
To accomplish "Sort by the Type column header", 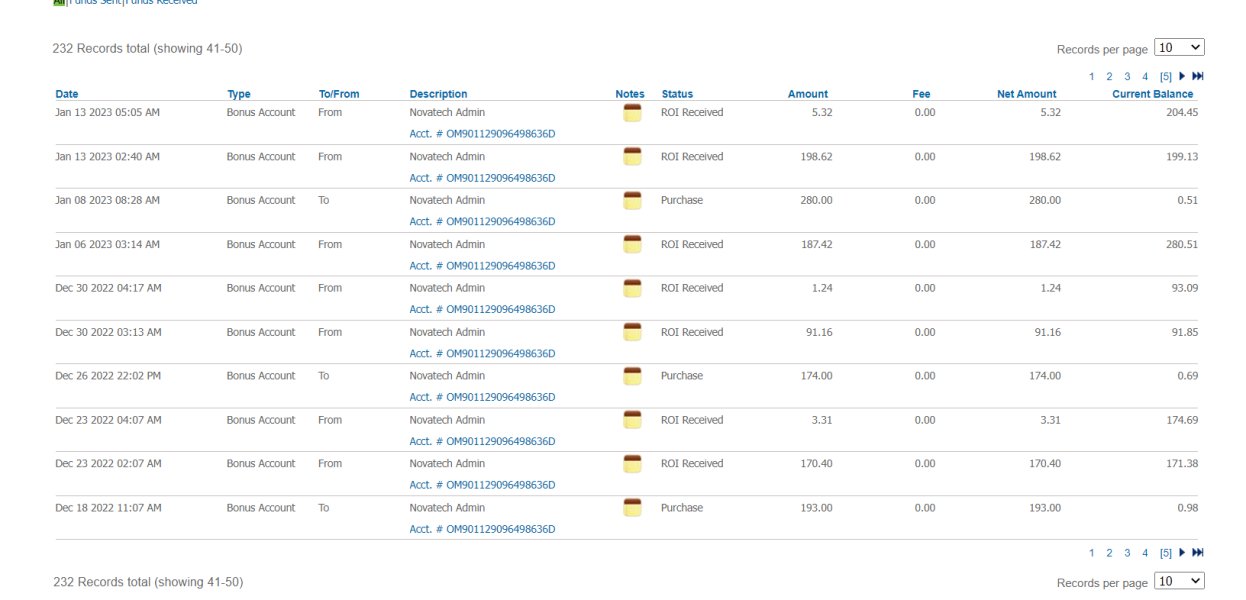I will point(239,94).
